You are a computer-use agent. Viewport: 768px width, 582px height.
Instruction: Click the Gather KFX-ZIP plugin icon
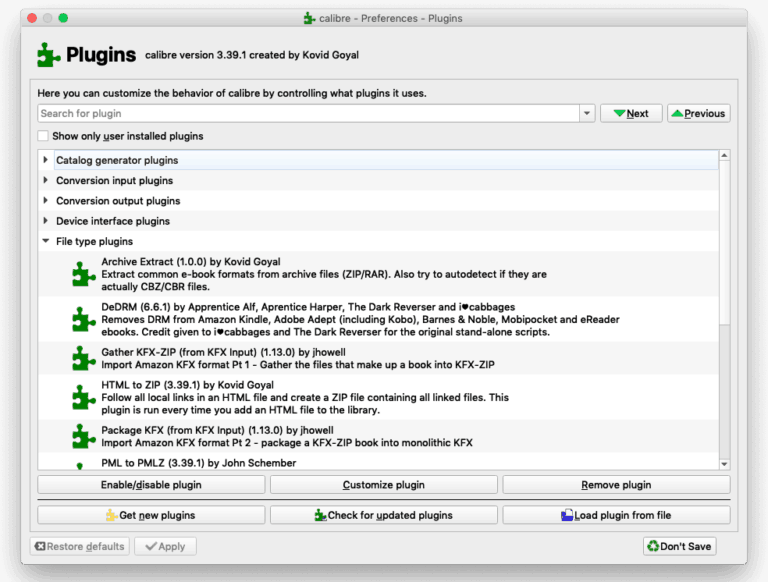pyautogui.click(x=84, y=358)
